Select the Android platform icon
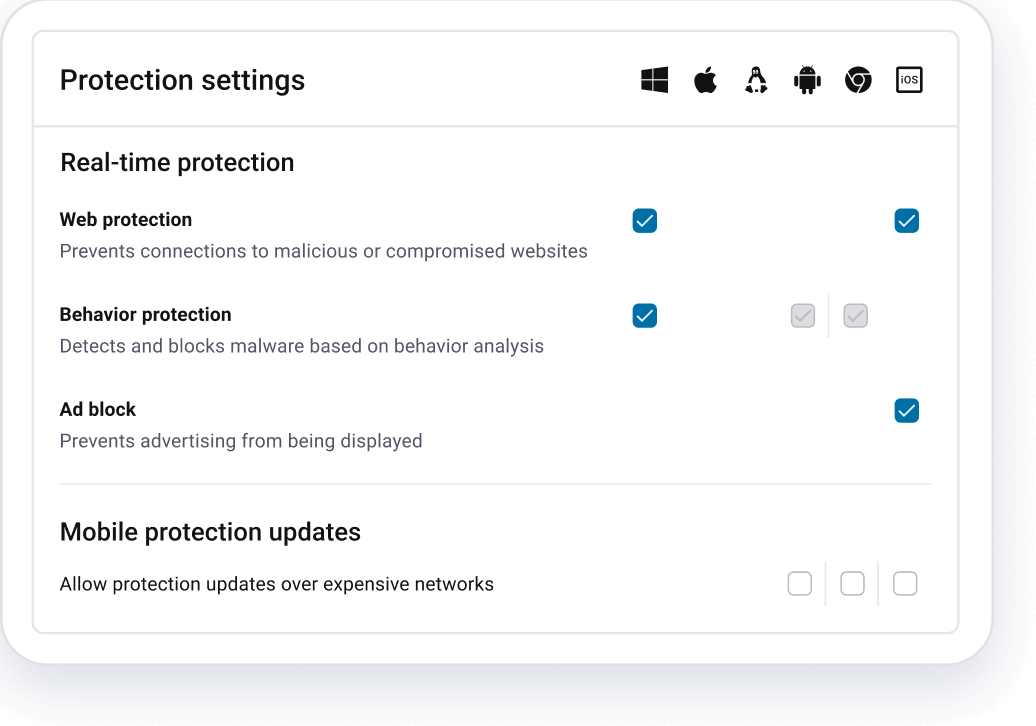 coord(807,79)
